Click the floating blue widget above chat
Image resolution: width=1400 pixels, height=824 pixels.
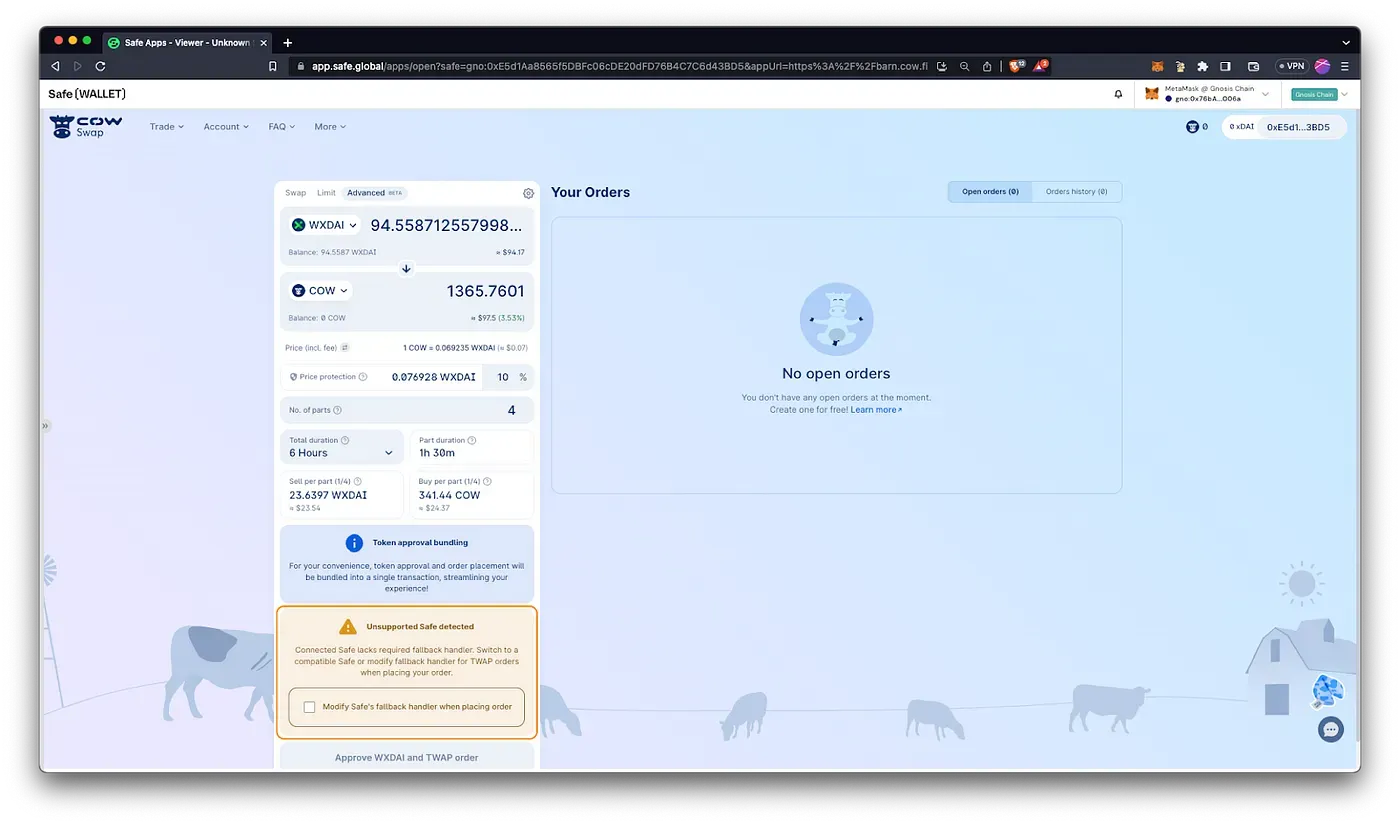pyautogui.click(x=1327, y=691)
